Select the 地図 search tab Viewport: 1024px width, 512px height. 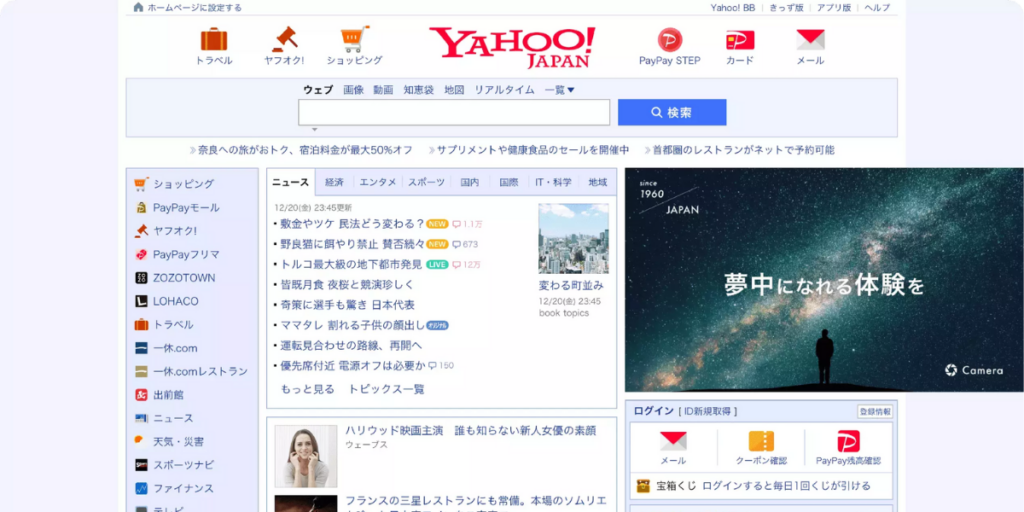coord(454,90)
